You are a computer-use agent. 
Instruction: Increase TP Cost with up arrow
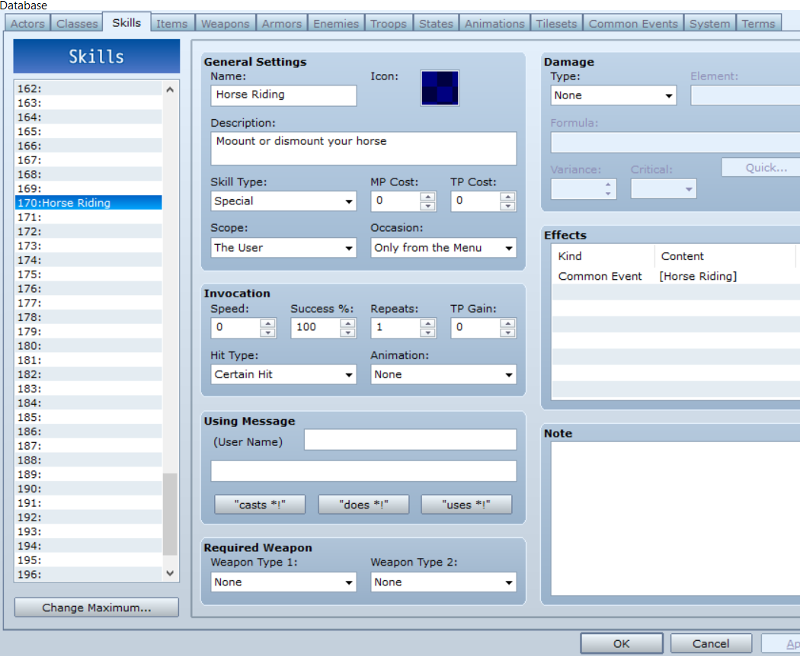507,196
